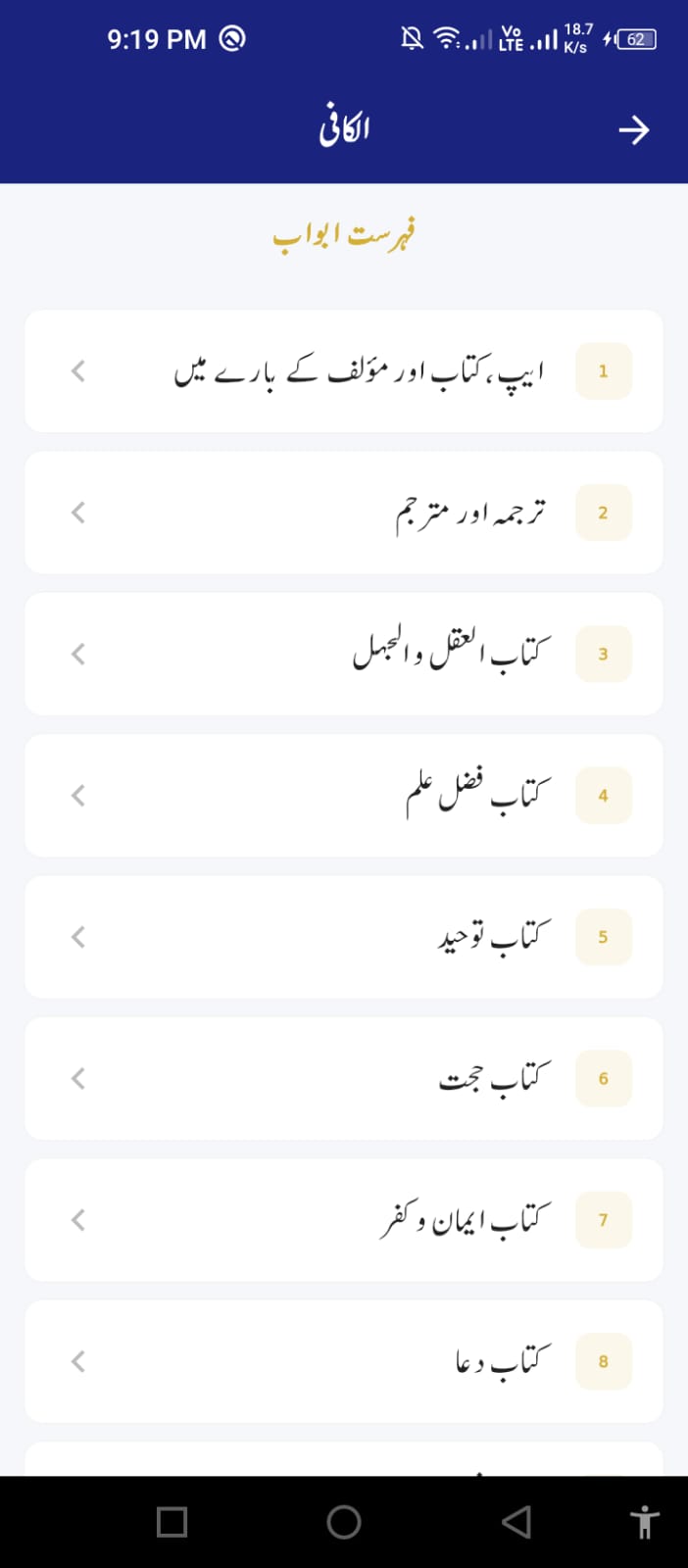688x1568 pixels.
Task: Tap the recent apps square button
Action: coord(172,1522)
